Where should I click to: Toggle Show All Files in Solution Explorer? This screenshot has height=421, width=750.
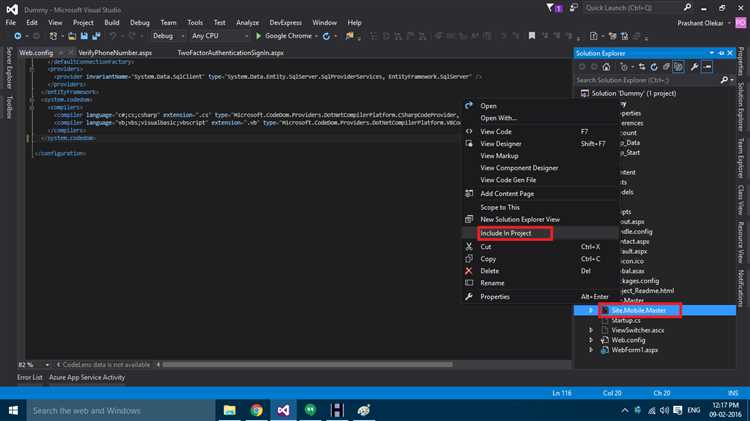(x=678, y=67)
